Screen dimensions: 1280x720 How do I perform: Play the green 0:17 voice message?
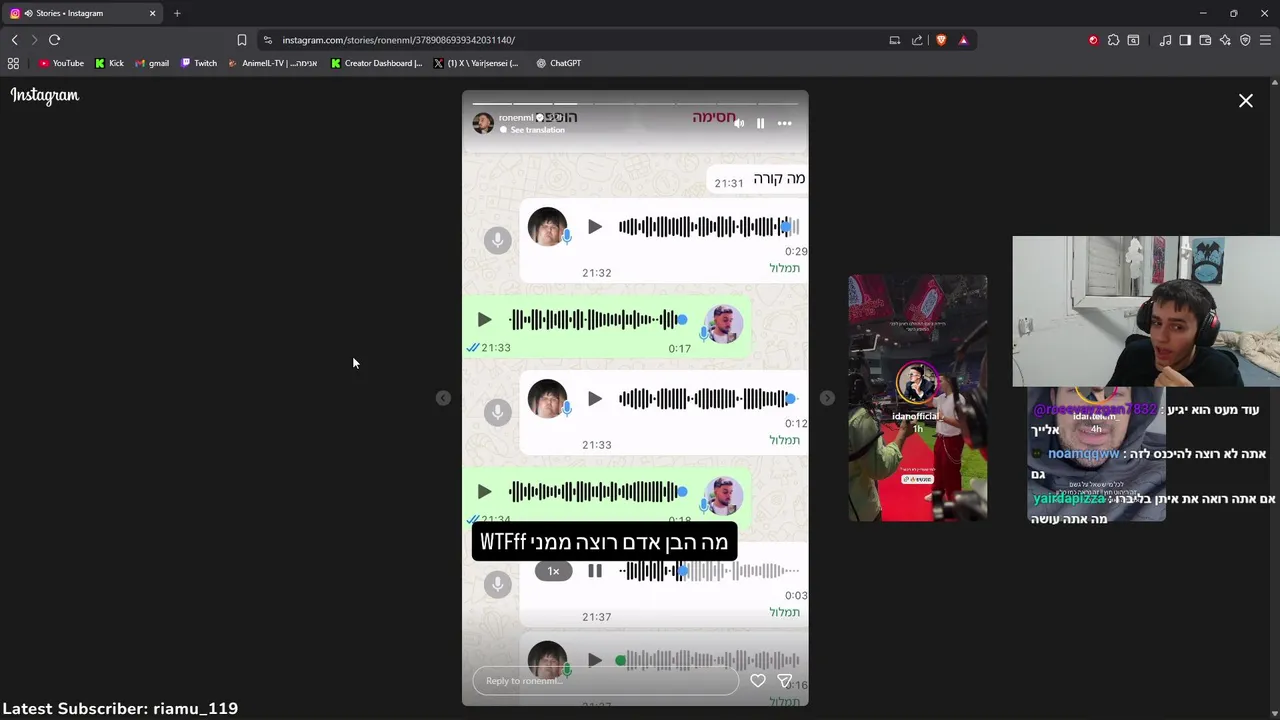pos(484,320)
